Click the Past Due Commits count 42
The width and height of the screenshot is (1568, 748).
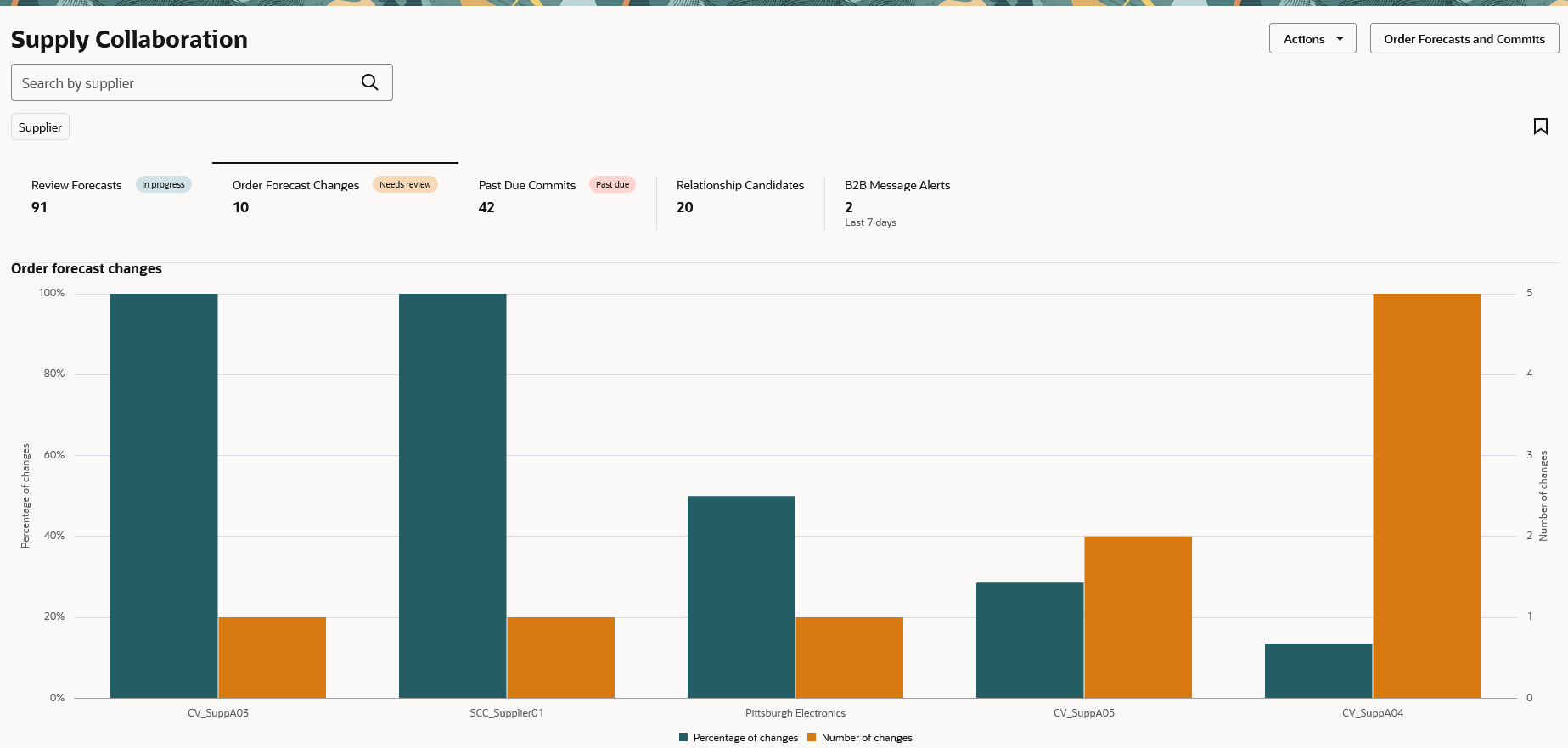tap(486, 207)
